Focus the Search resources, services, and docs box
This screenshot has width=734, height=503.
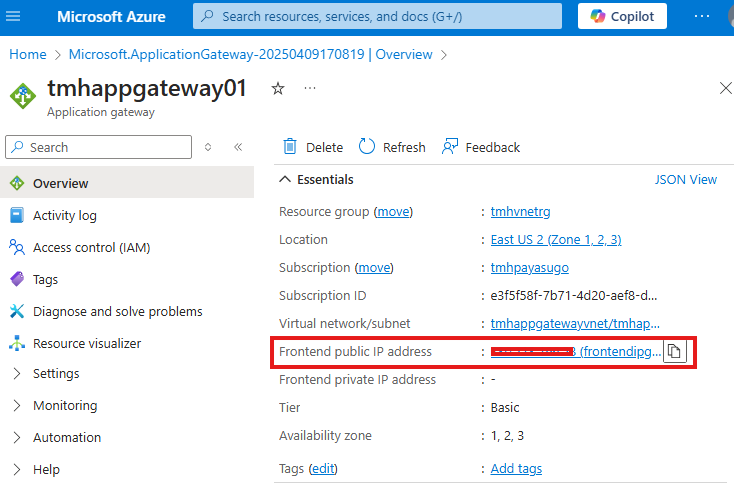tap(377, 16)
